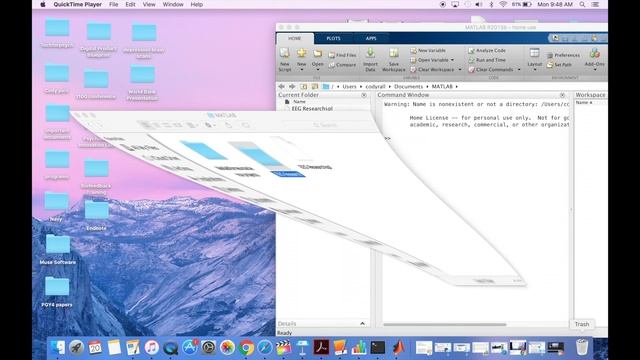Click the Terminal icon in the Dock
This screenshot has height=360, width=640.
click(378, 348)
